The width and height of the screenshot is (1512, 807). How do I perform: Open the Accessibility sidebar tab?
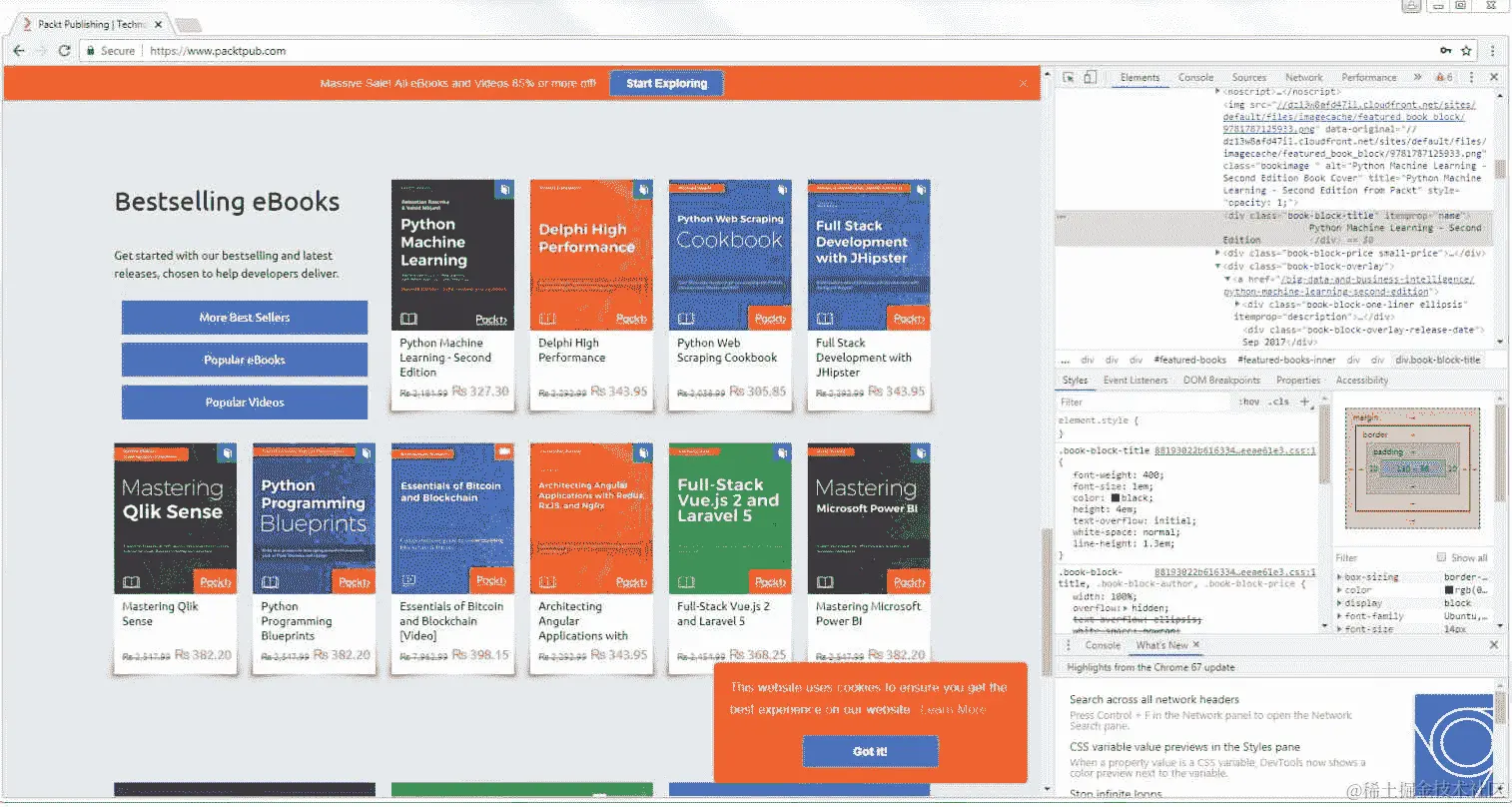(1361, 381)
